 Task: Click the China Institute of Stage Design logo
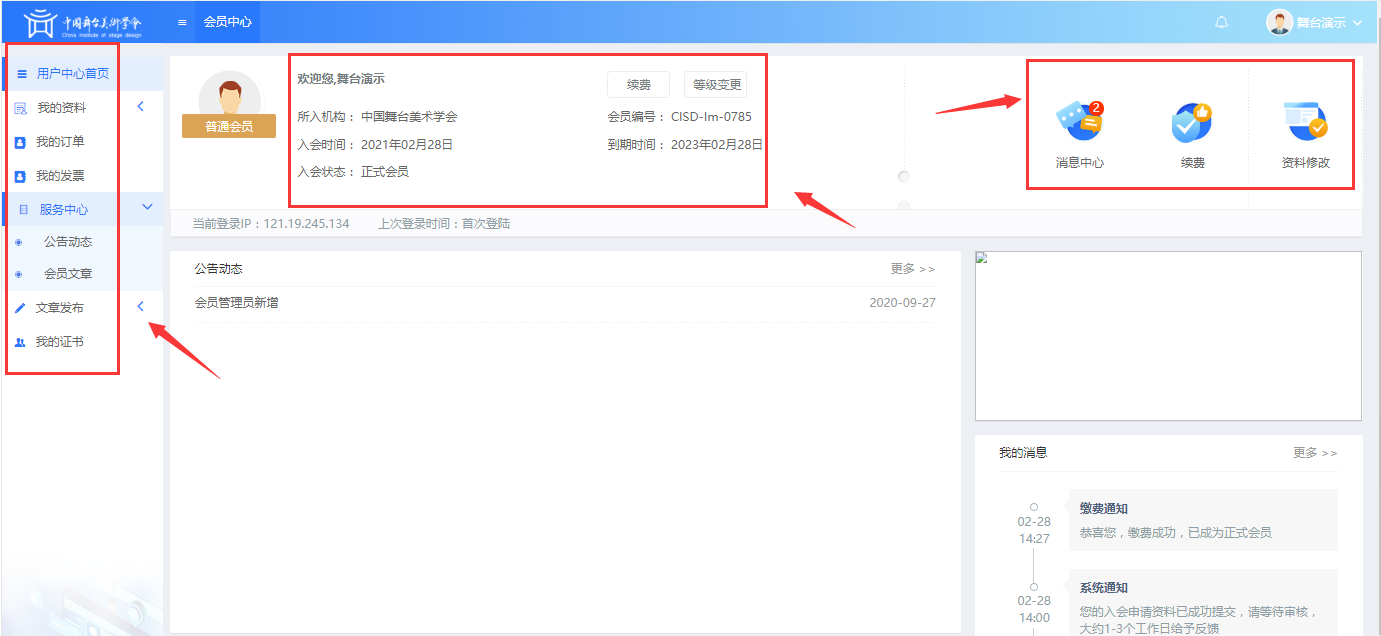pos(83,22)
